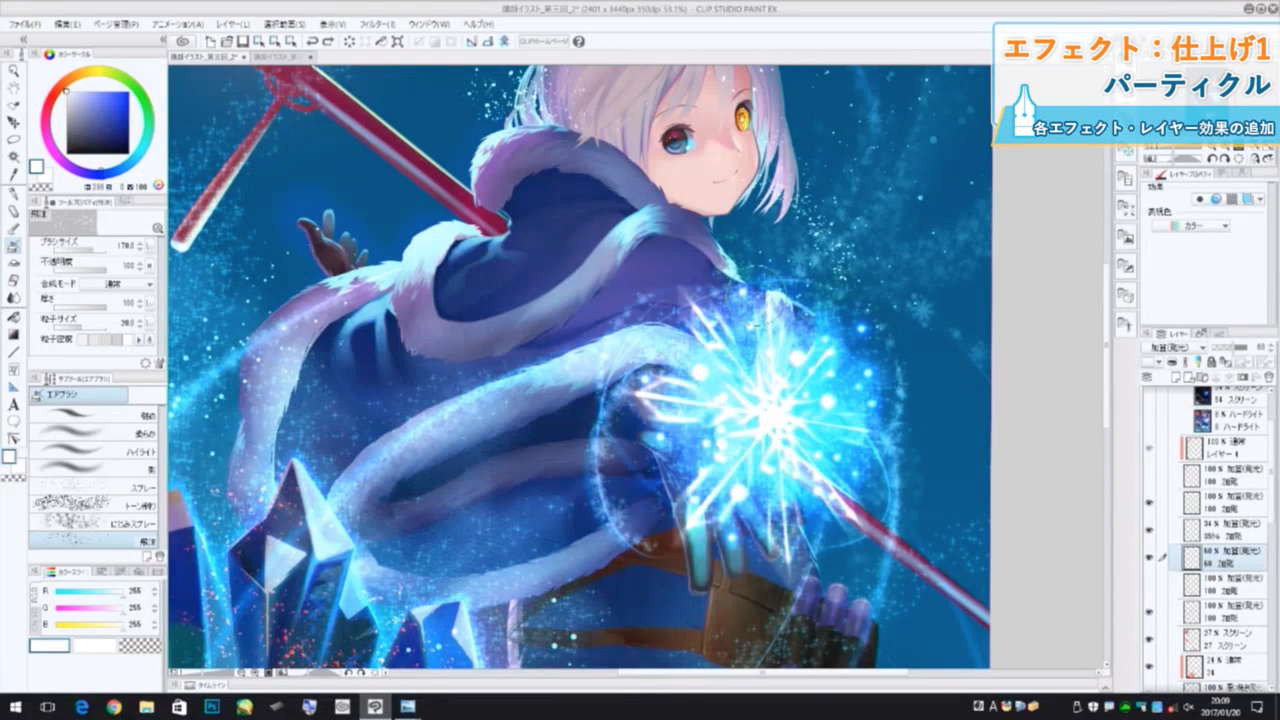Viewport: 1280px width, 720px height.
Task: Collapse the tool palette dock arrows
Action: [x=26, y=40]
